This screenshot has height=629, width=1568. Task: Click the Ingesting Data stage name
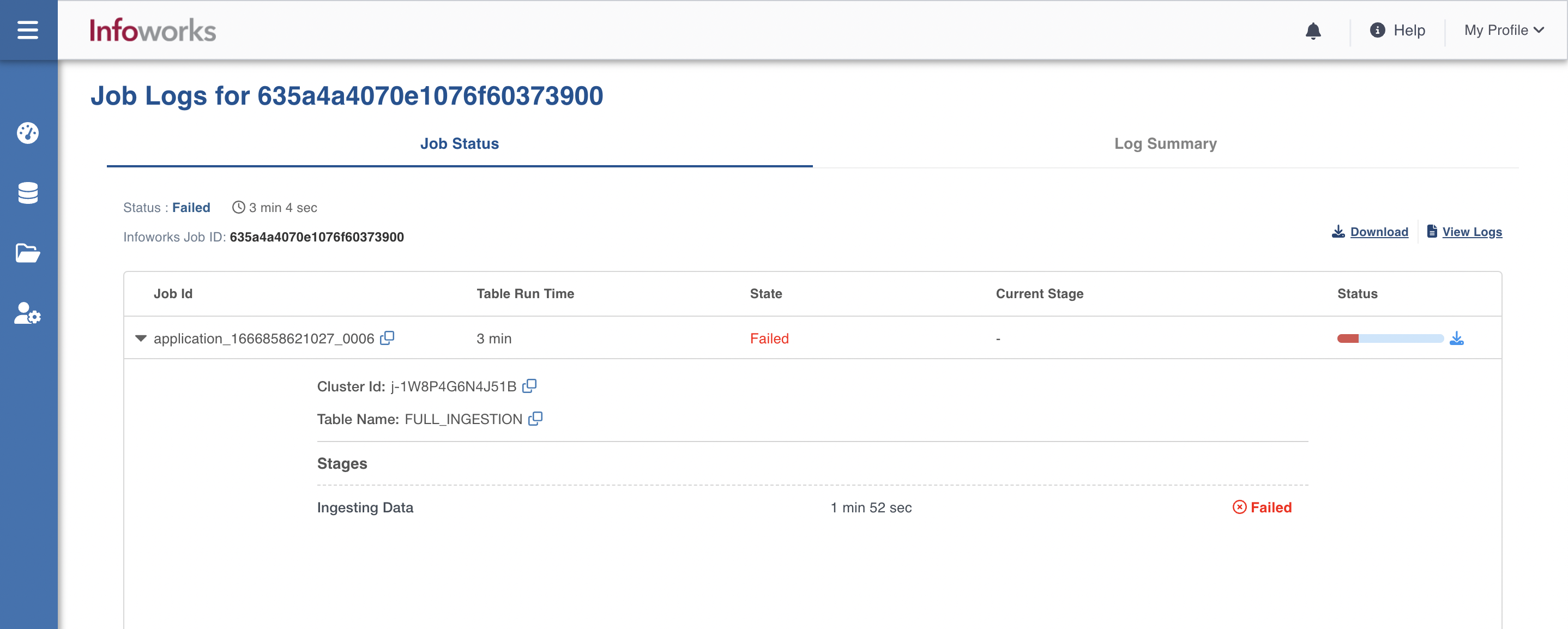365,507
